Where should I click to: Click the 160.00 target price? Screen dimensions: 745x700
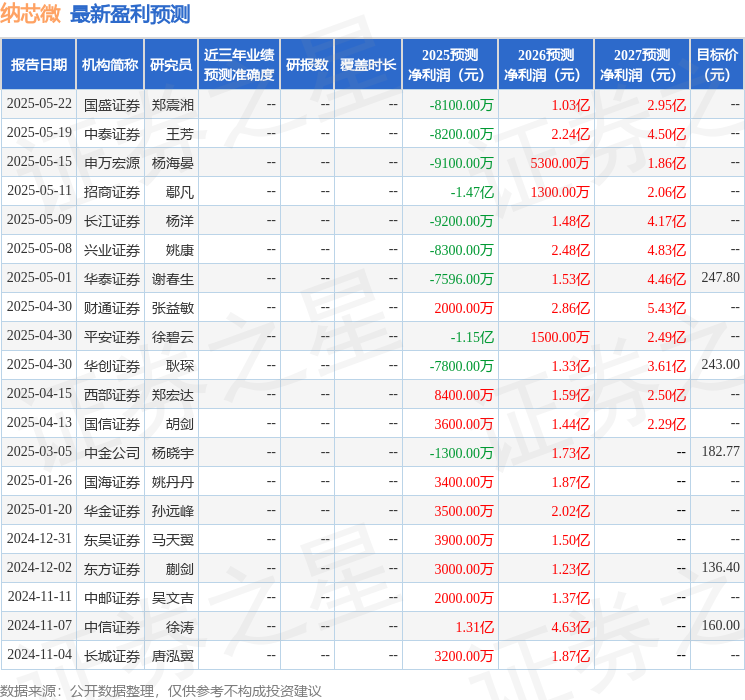[x=721, y=625]
